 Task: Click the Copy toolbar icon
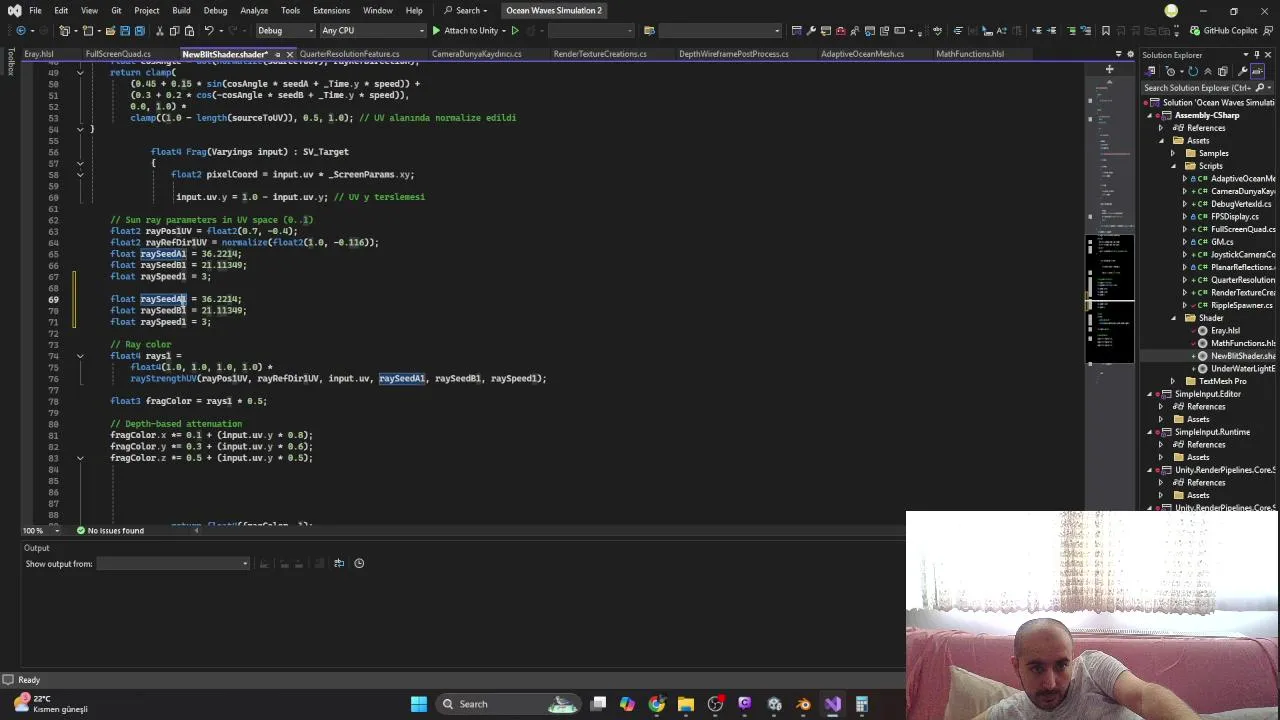pyautogui.click(x=175, y=31)
